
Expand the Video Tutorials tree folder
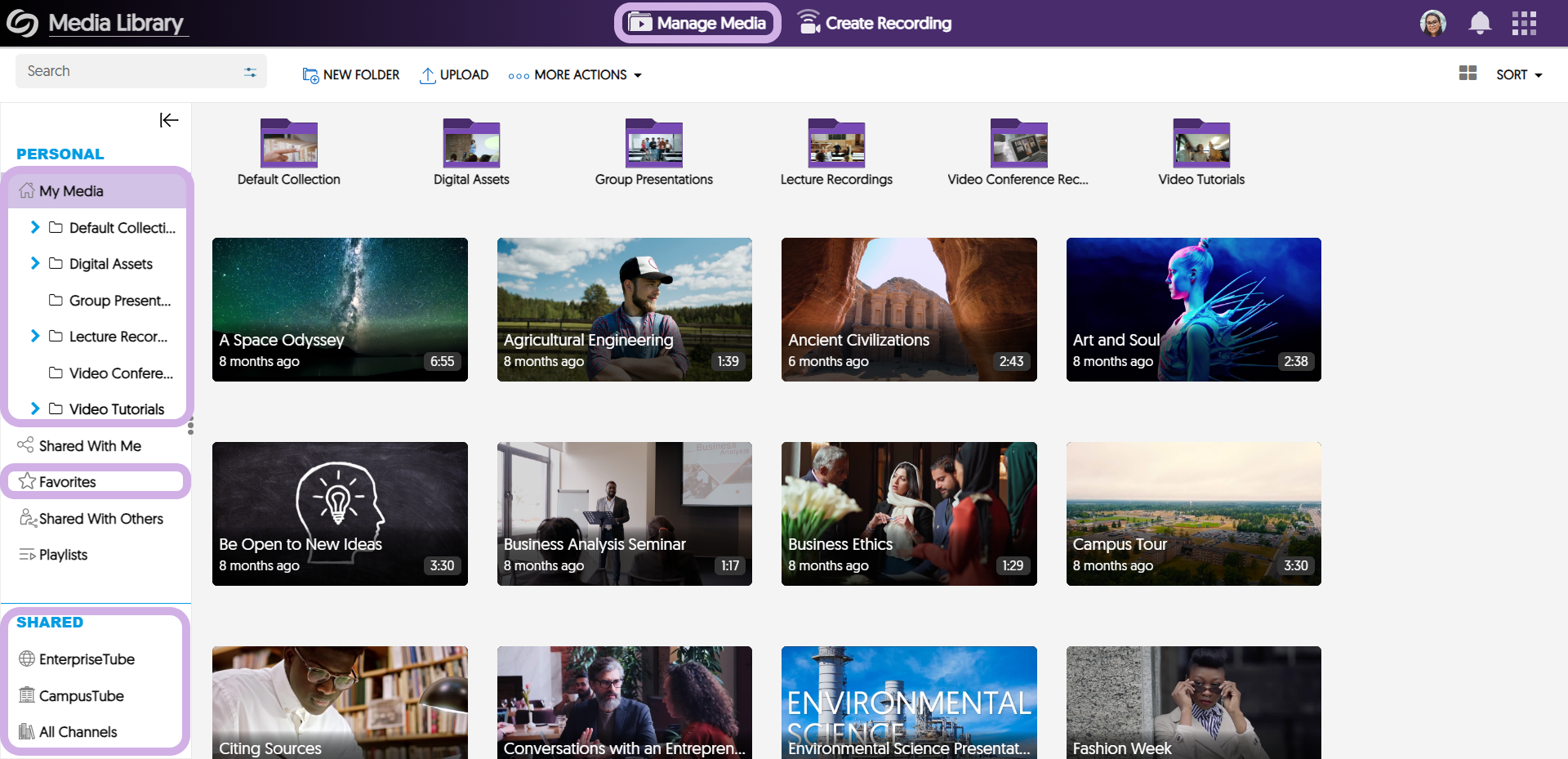coord(34,409)
